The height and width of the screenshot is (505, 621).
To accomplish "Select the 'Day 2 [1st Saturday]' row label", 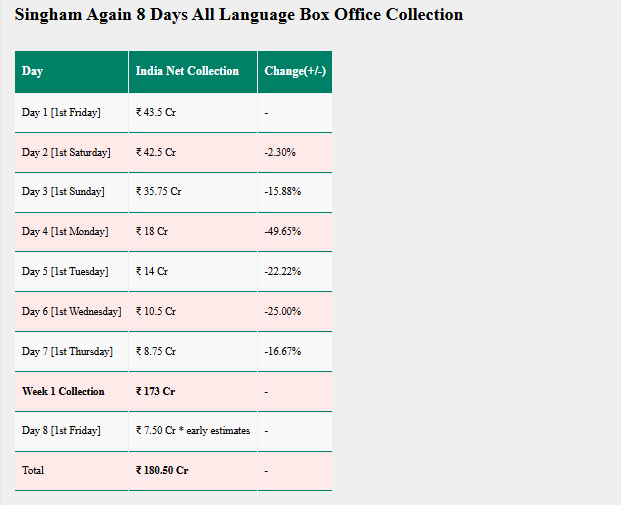I will (x=66, y=152).
